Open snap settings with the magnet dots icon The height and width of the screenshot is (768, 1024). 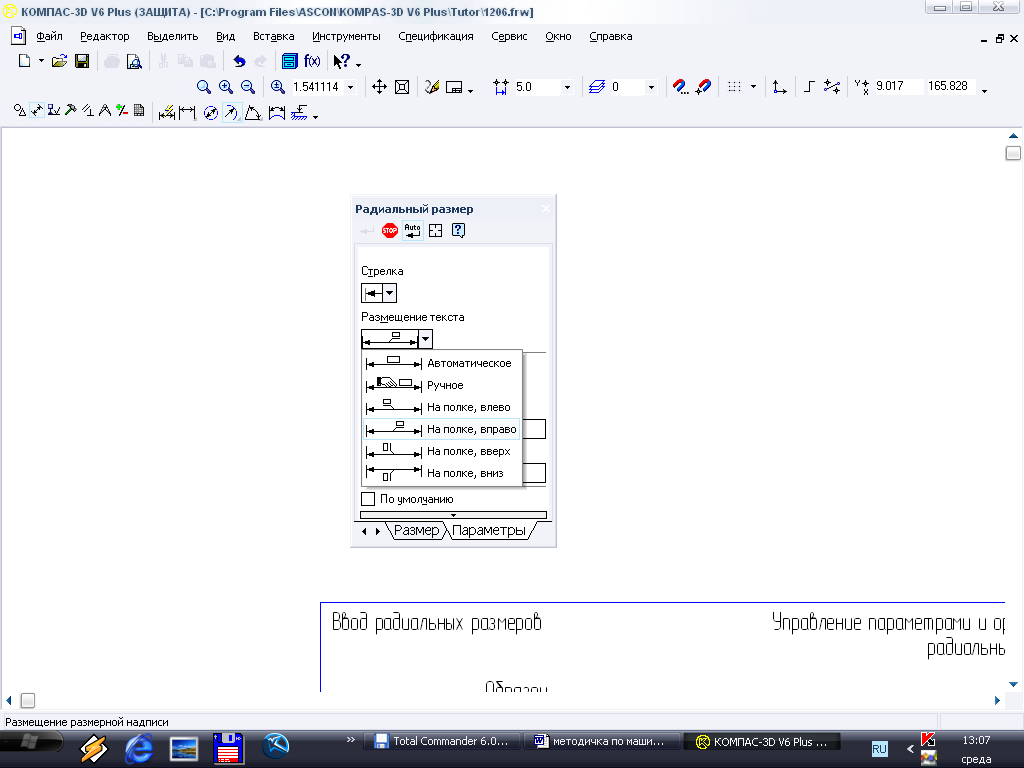pos(680,87)
